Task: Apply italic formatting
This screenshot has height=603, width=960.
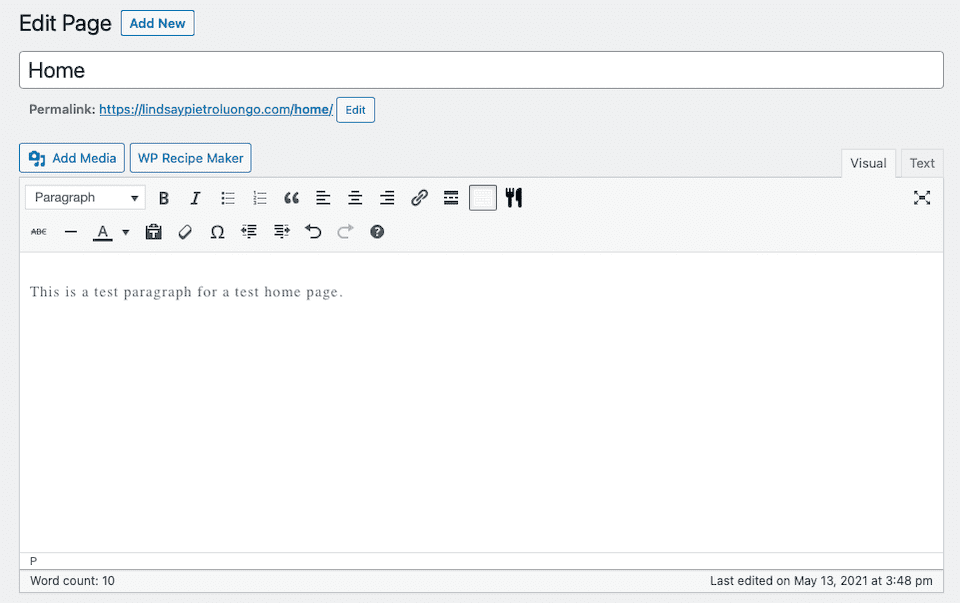Action: (195, 197)
